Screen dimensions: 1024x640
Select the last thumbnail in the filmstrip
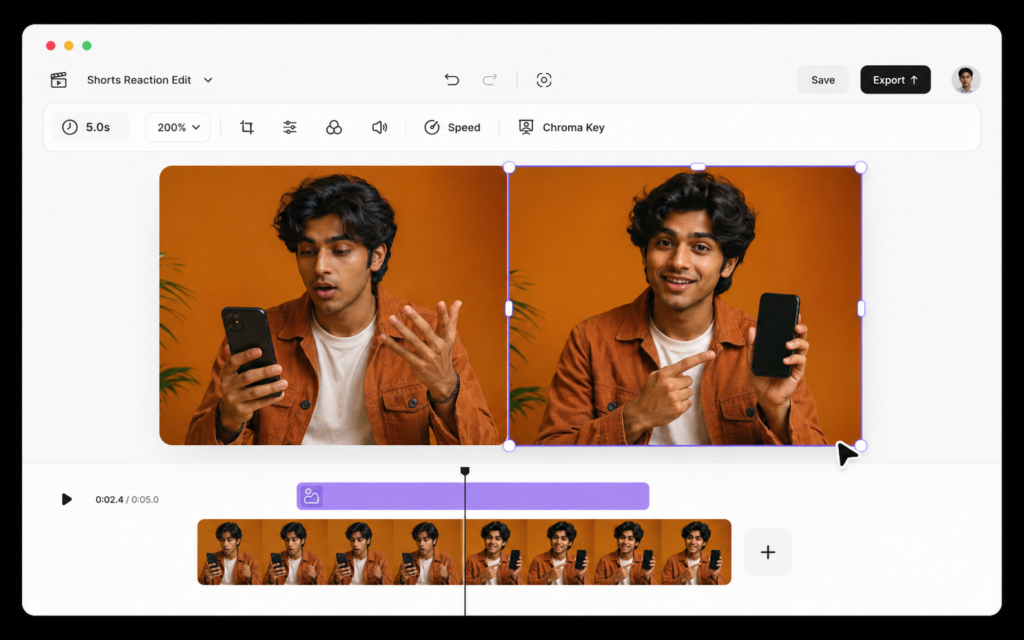coord(696,552)
